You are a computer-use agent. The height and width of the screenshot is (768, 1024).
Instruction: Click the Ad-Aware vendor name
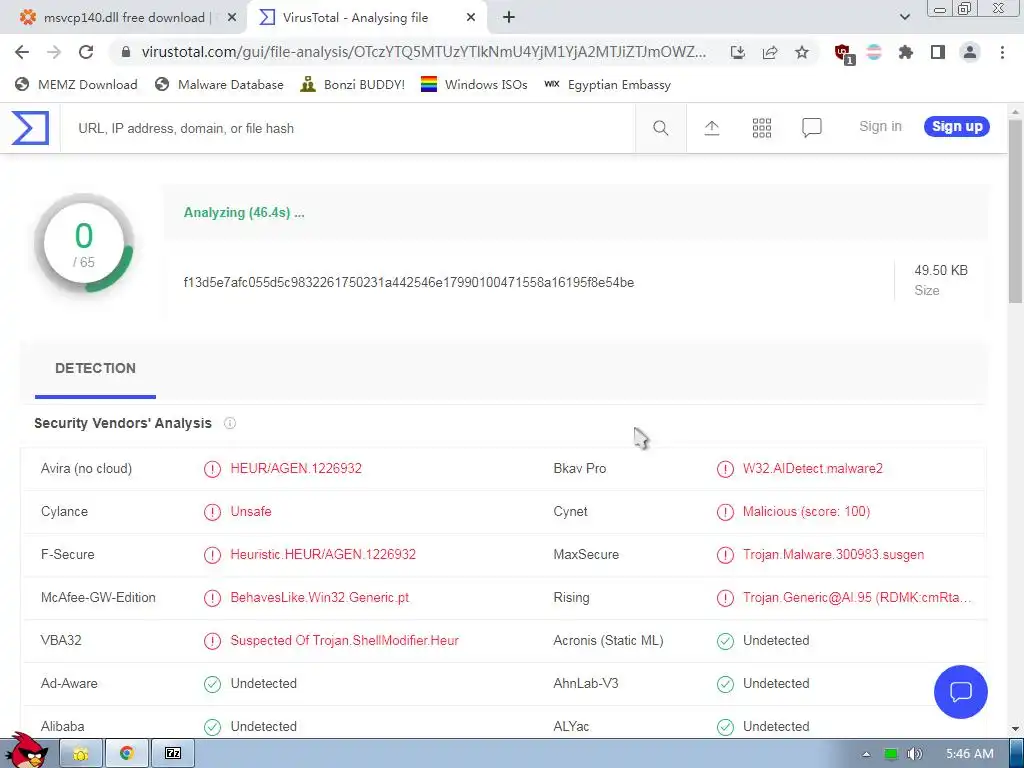pos(69,684)
